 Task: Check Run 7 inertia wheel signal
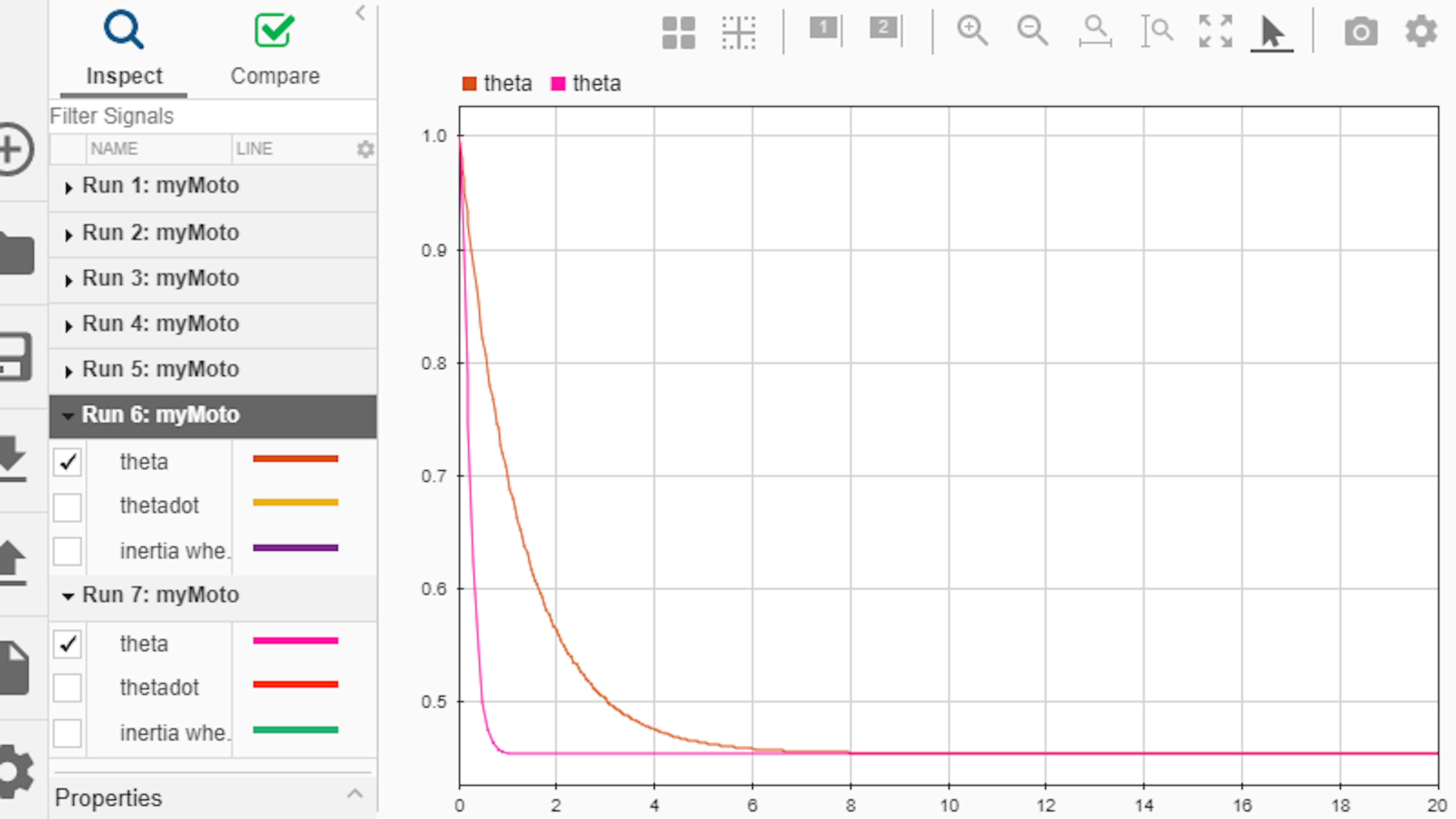(67, 733)
